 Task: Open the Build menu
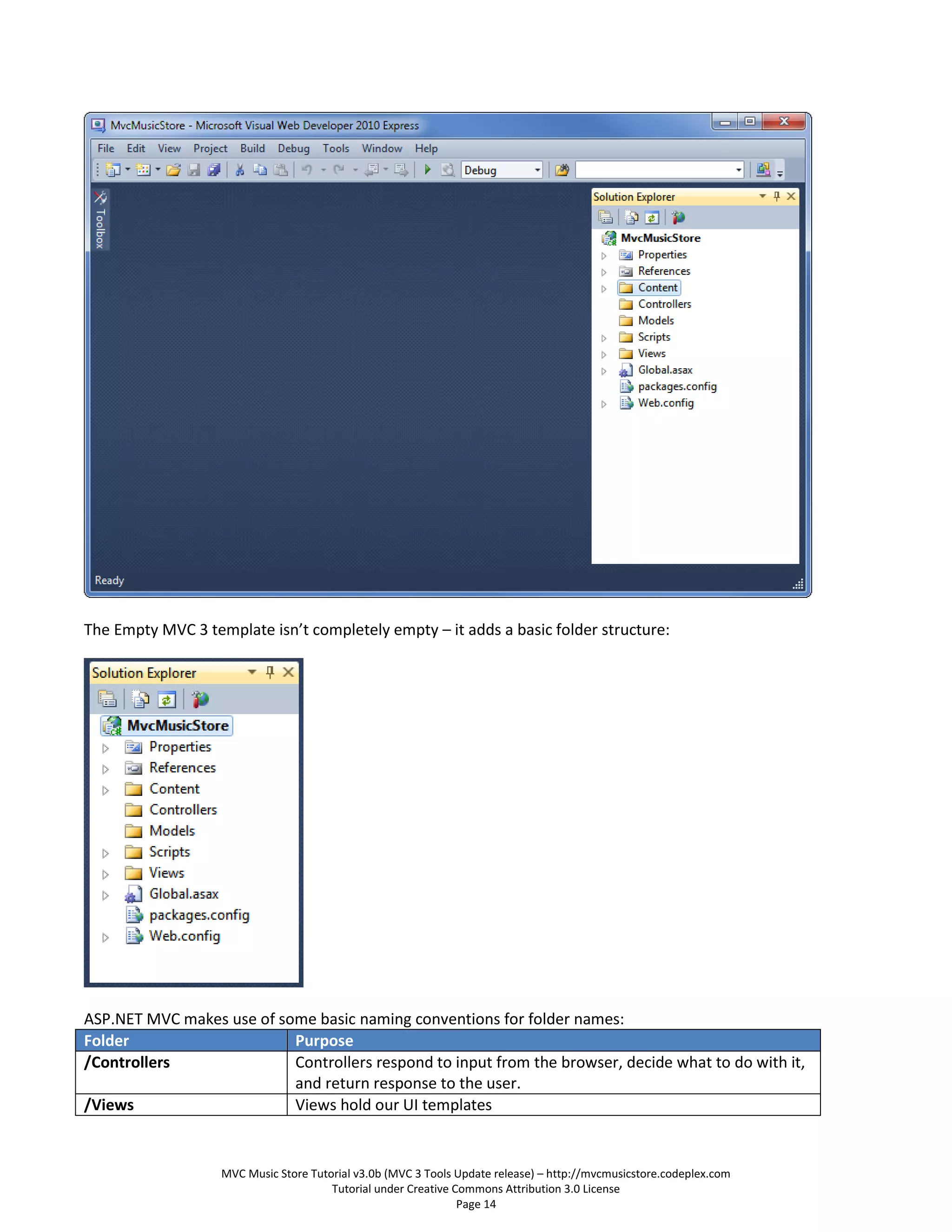[253, 148]
